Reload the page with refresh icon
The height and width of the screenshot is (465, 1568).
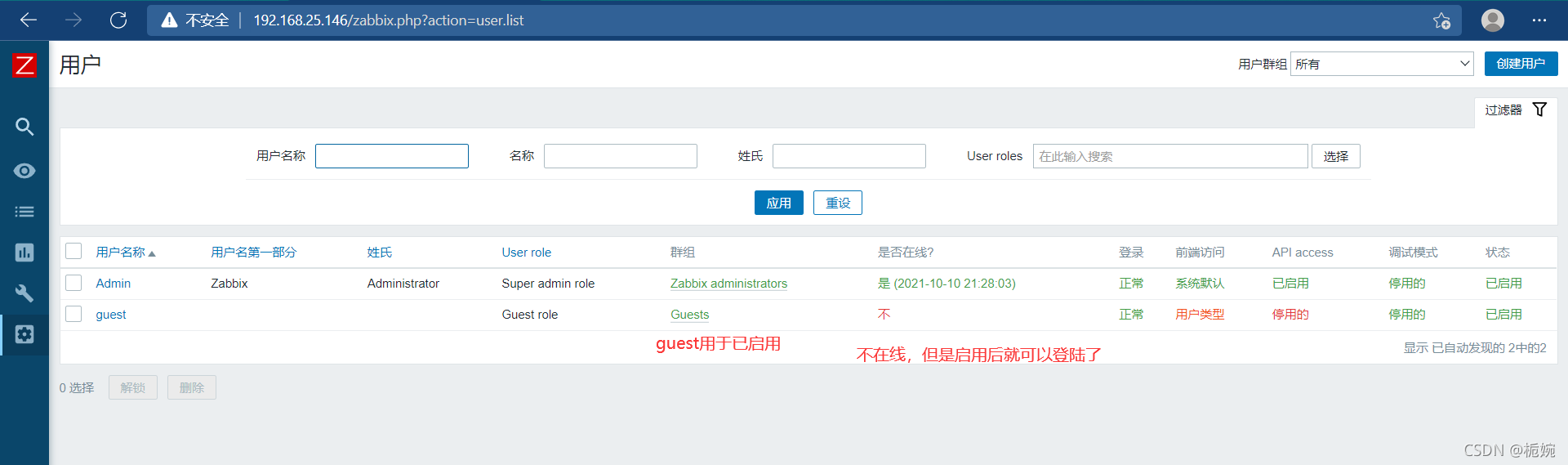coord(118,20)
